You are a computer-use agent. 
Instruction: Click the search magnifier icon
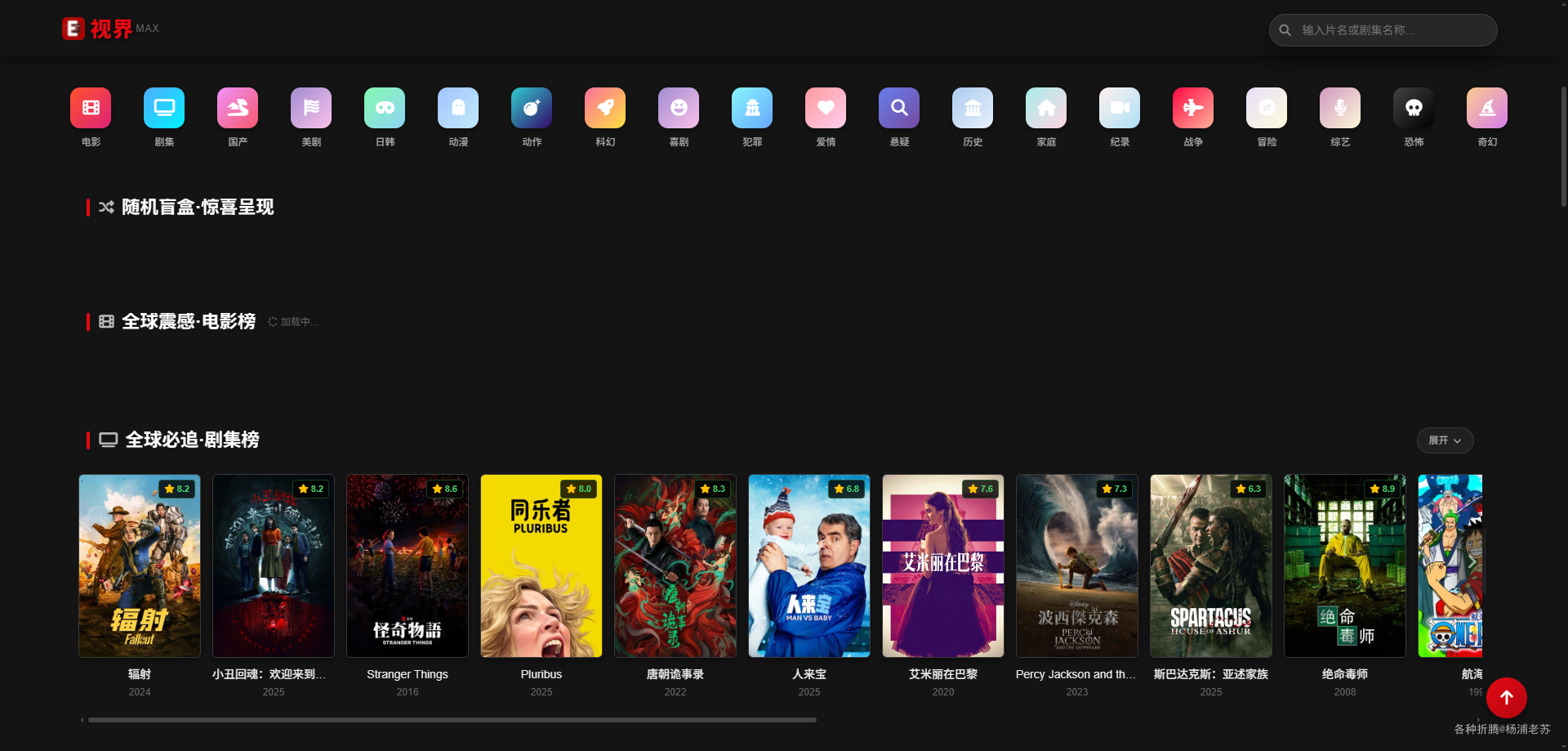[1285, 30]
